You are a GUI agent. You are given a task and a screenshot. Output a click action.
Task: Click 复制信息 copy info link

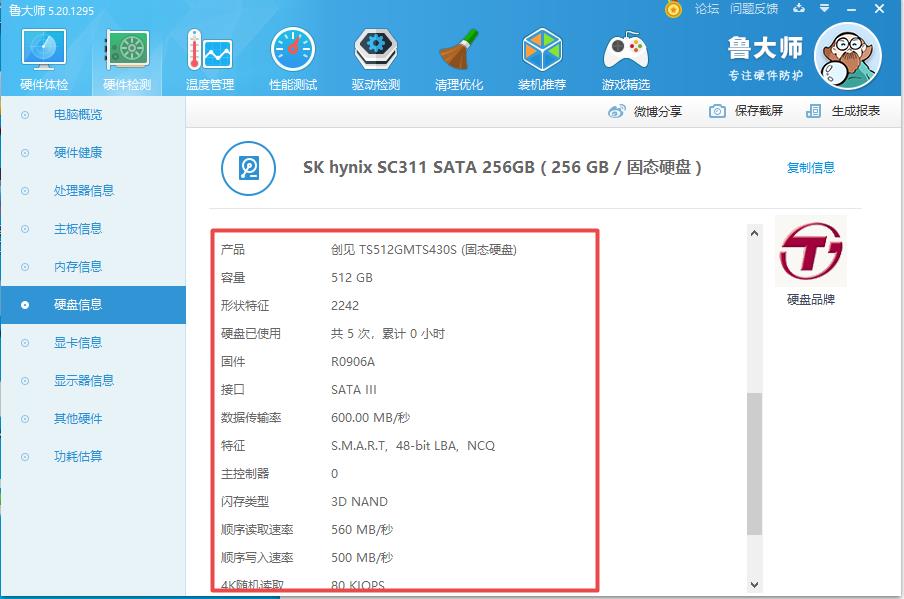click(x=811, y=168)
